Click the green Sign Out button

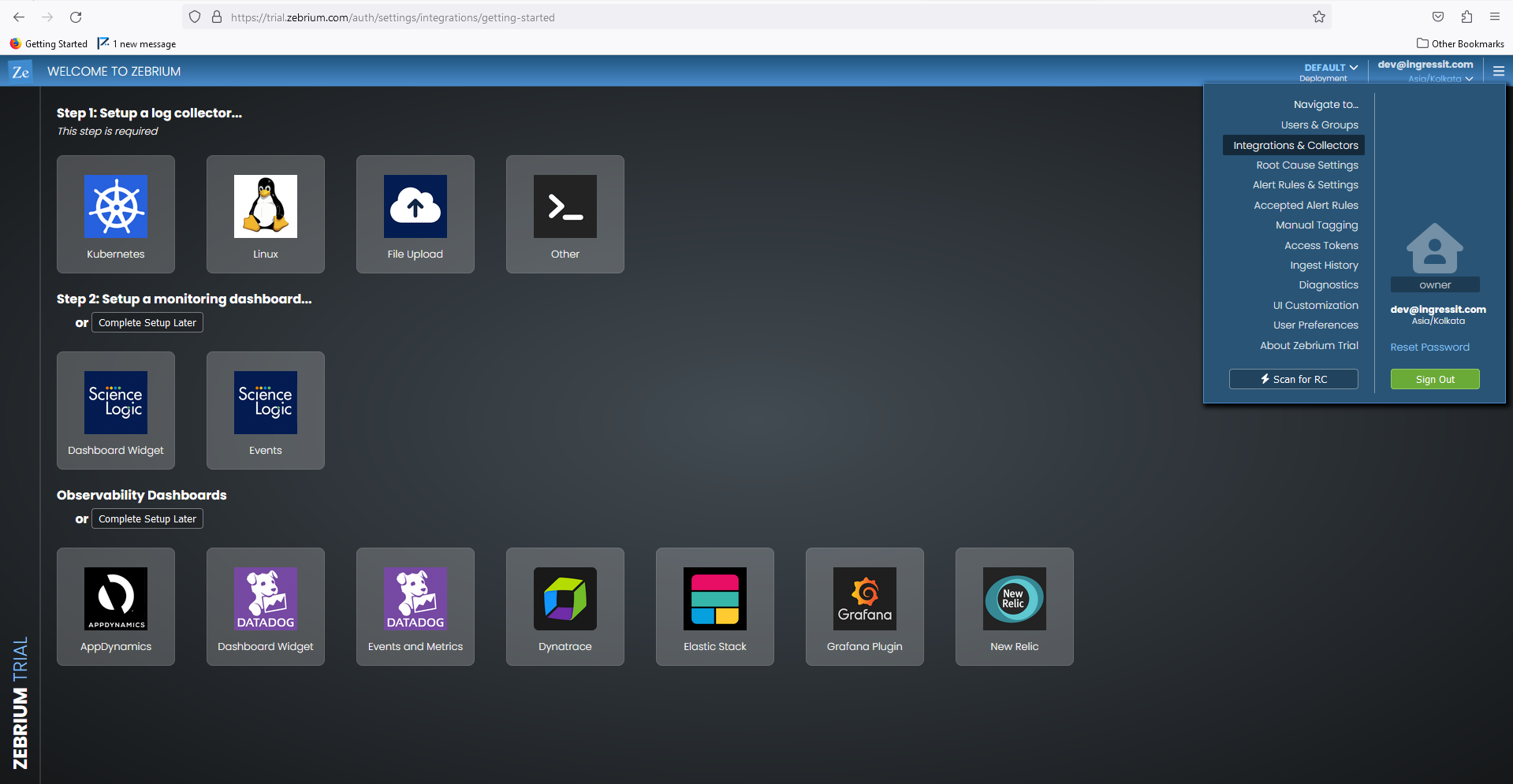[1435, 379]
